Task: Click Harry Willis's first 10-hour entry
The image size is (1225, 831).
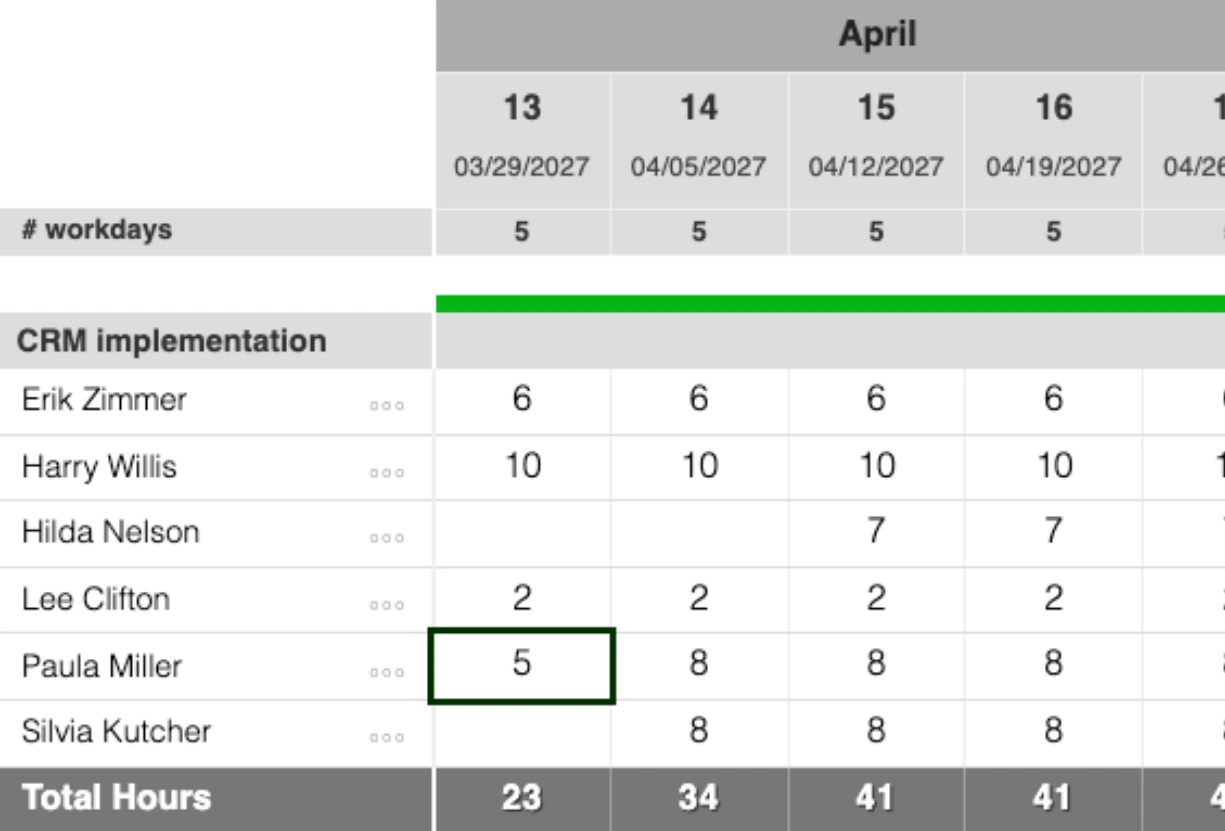Action: (x=523, y=467)
